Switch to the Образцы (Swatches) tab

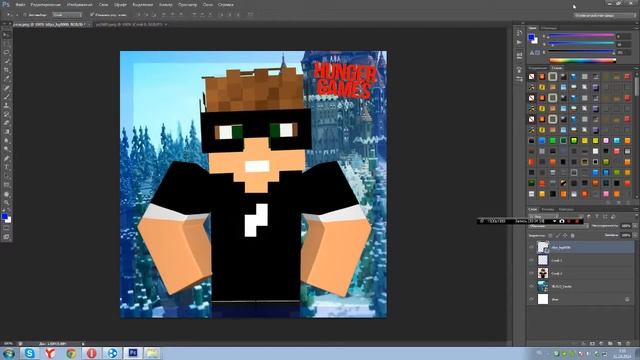[x=549, y=28]
